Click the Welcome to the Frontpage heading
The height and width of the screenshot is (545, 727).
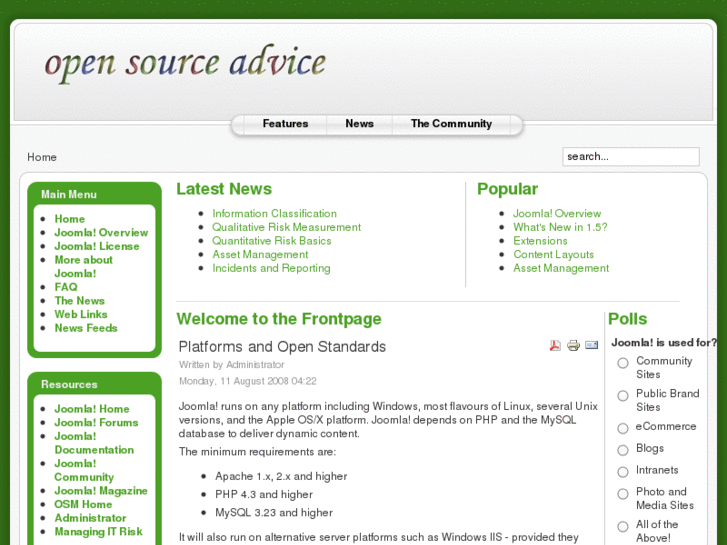click(279, 319)
